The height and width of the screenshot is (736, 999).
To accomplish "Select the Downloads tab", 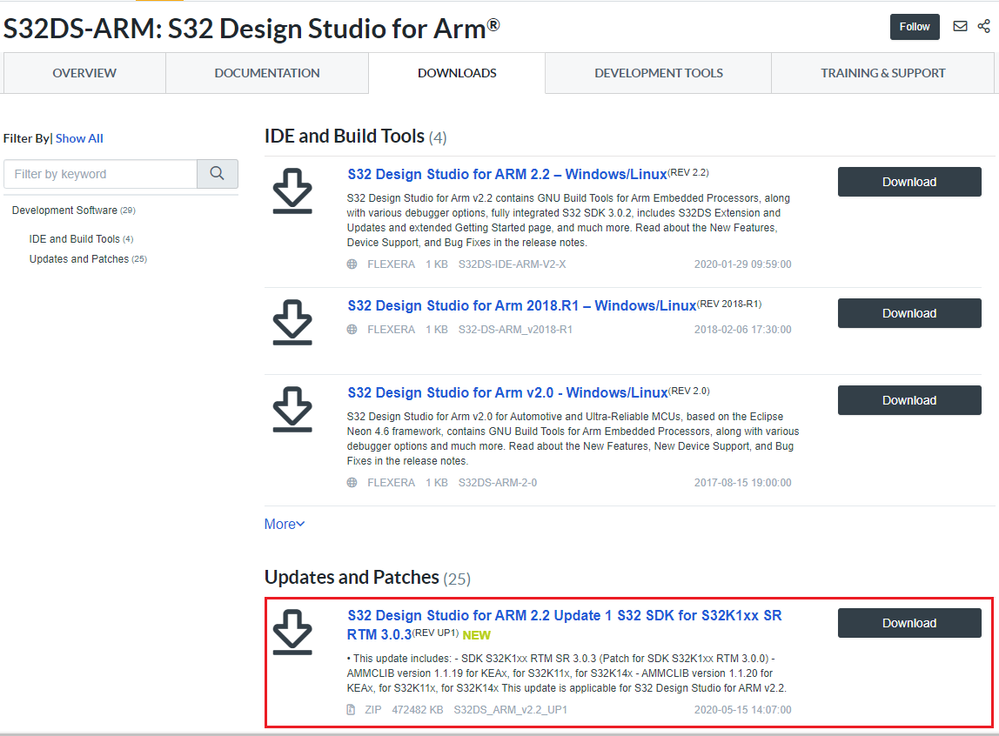I will click(457, 73).
